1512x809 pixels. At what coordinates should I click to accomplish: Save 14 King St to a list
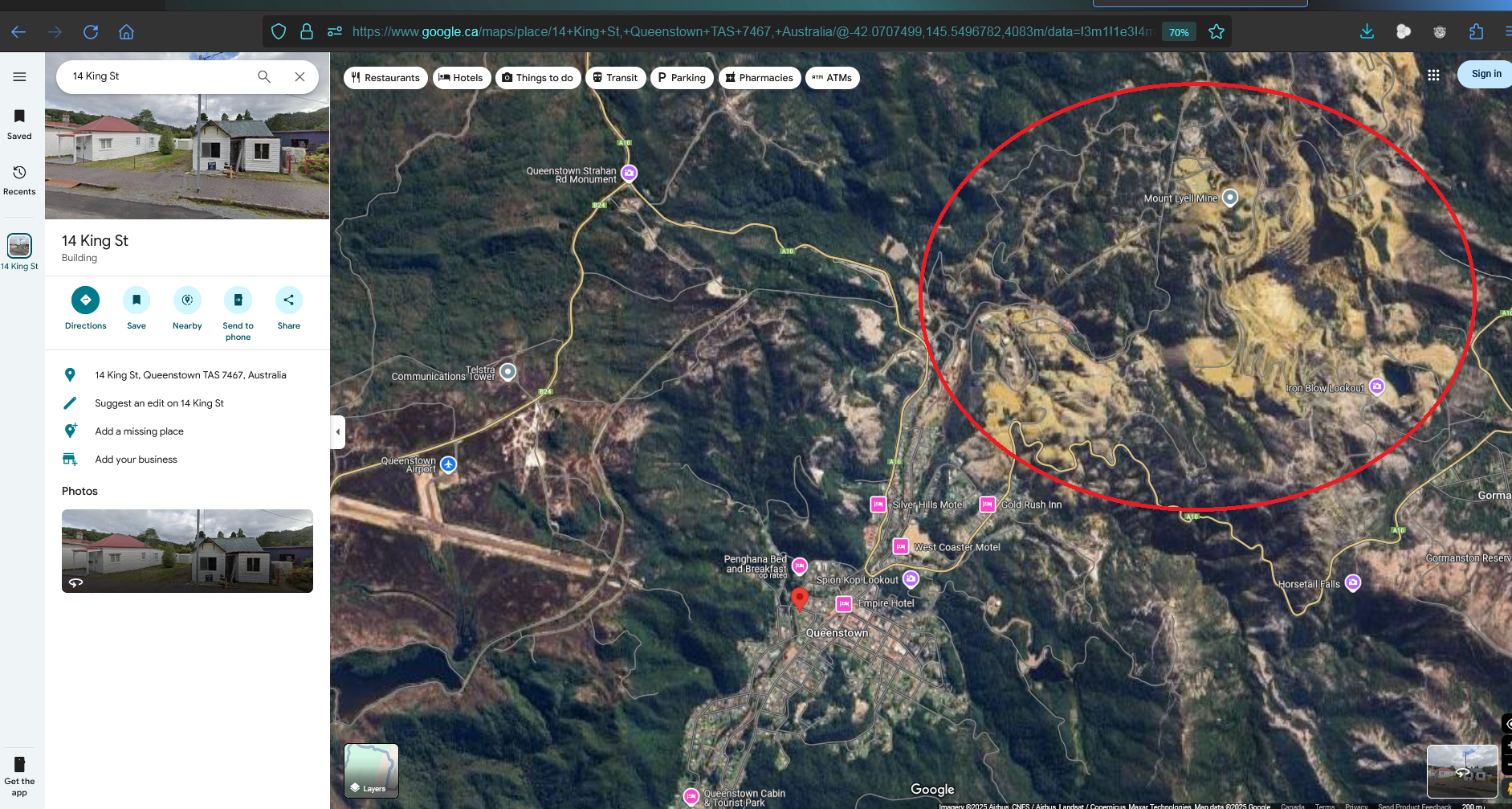point(137,308)
